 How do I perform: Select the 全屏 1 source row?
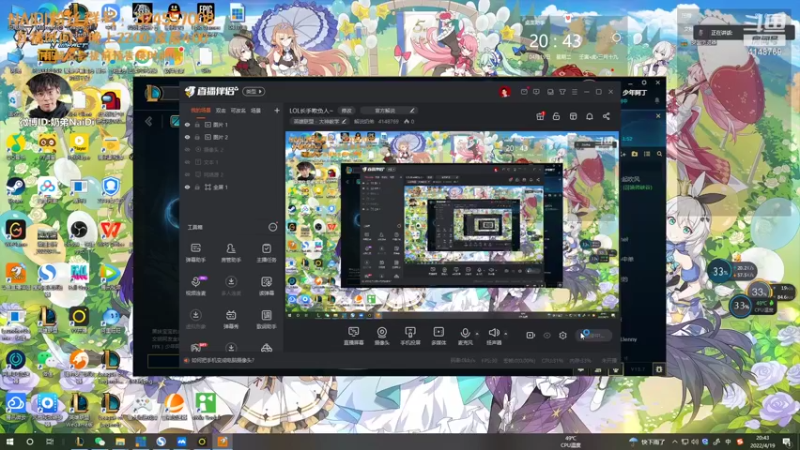[231, 187]
